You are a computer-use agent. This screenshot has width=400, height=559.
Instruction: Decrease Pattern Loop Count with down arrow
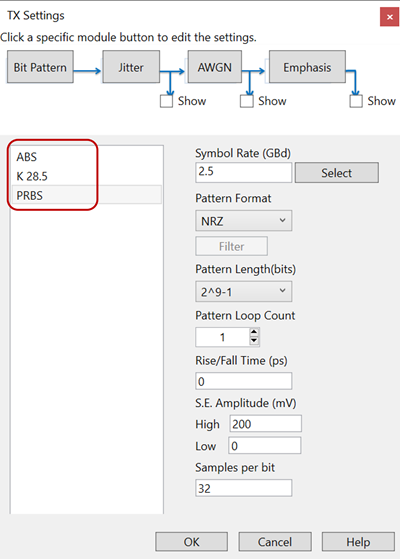point(254,341)
